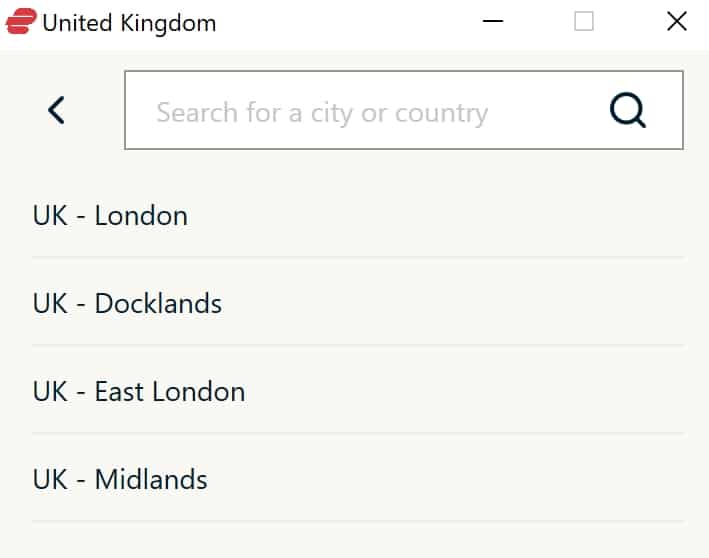Click the "UK" prefix of first list entry
This screenshot has height=558, width=709.
(x=50, y=216)
